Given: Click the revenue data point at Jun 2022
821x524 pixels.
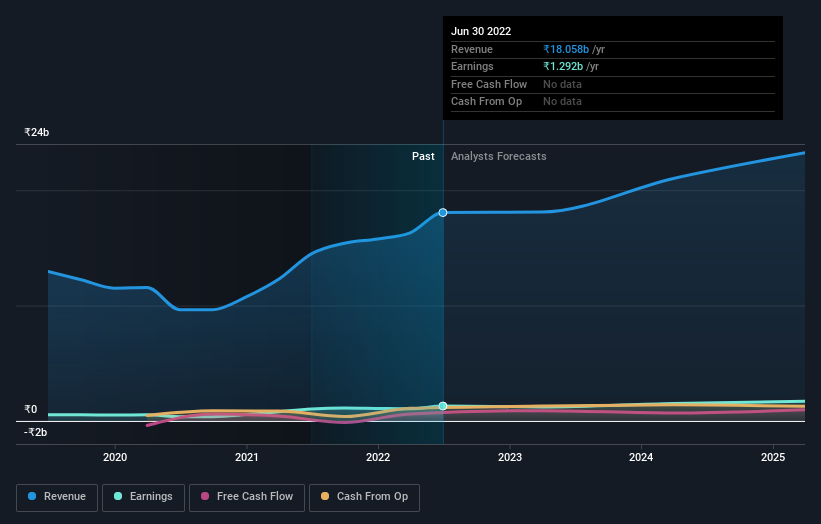Looking at the screenshot, I should pos(443,213).
